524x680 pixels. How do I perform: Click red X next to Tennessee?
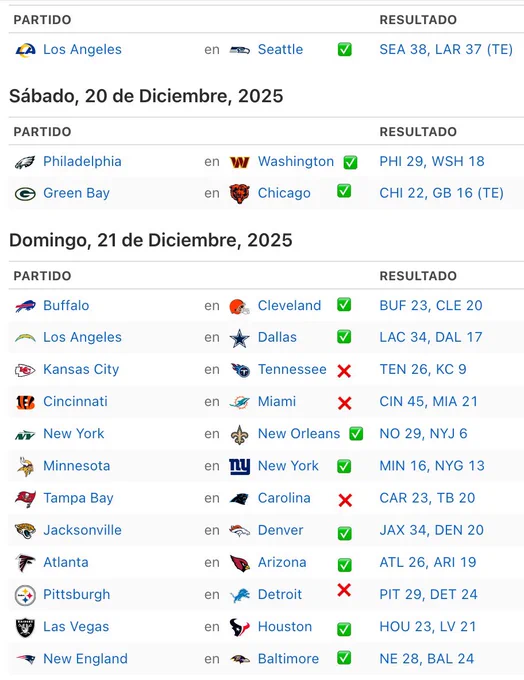coord(344,371)
